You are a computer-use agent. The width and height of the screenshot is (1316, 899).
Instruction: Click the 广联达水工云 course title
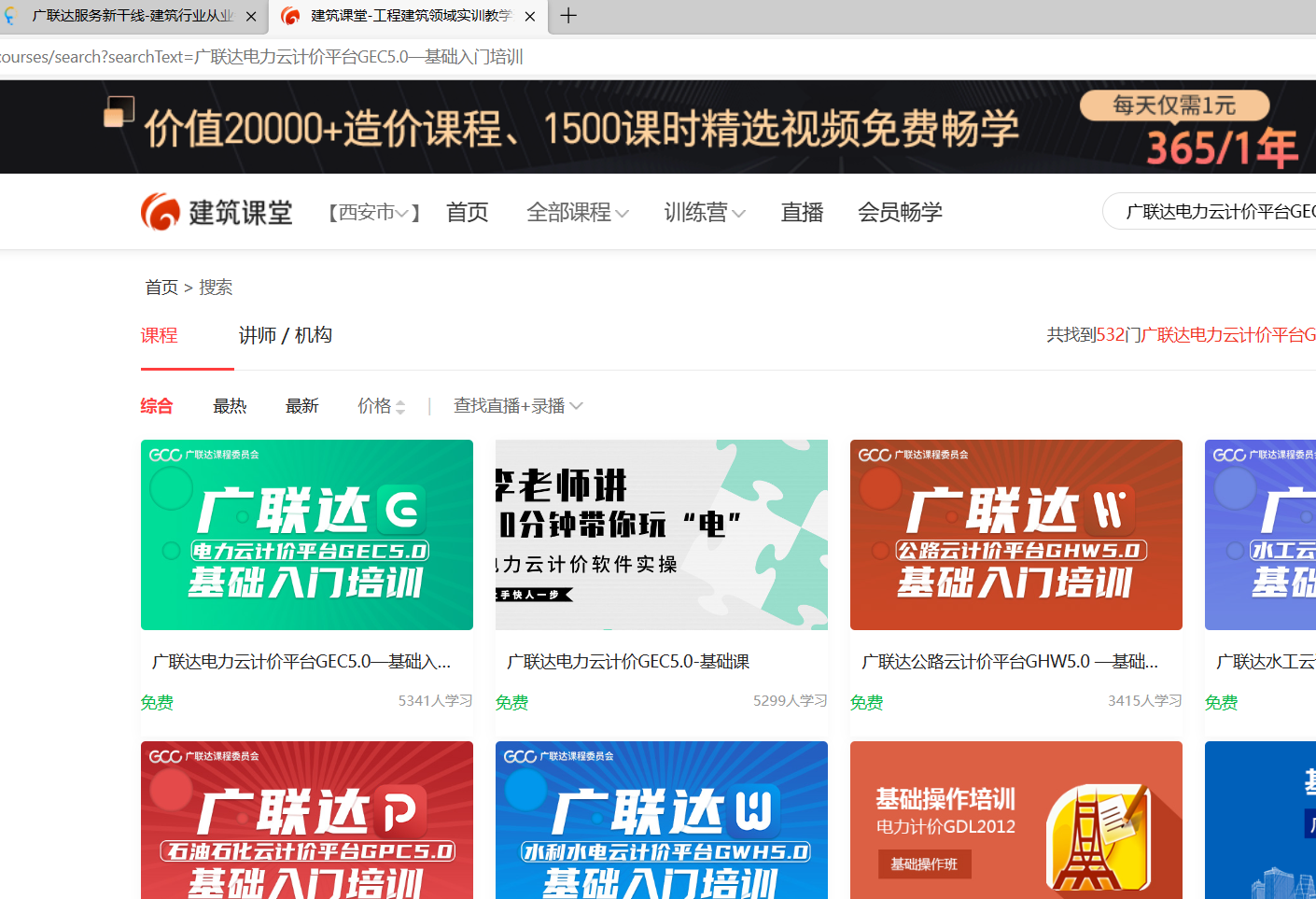(1266, 662)
